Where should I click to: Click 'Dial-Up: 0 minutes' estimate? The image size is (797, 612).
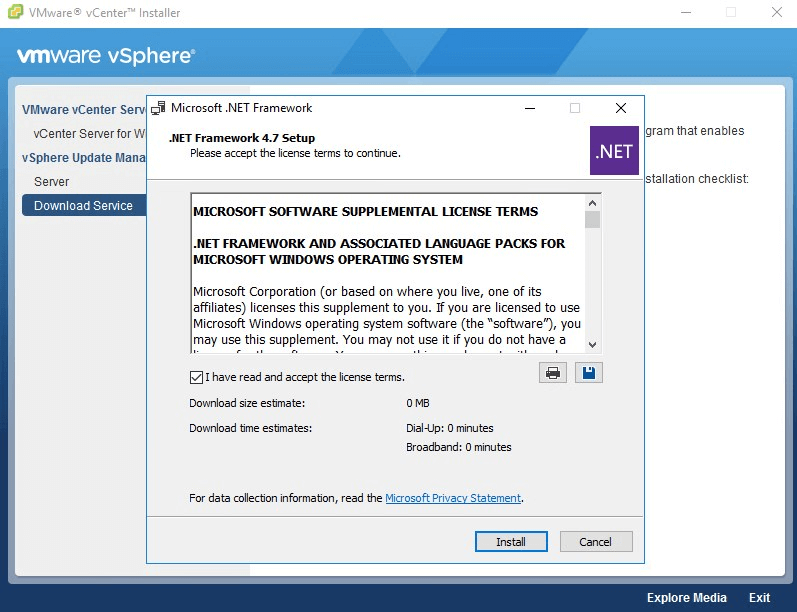[x=450, y=428]
